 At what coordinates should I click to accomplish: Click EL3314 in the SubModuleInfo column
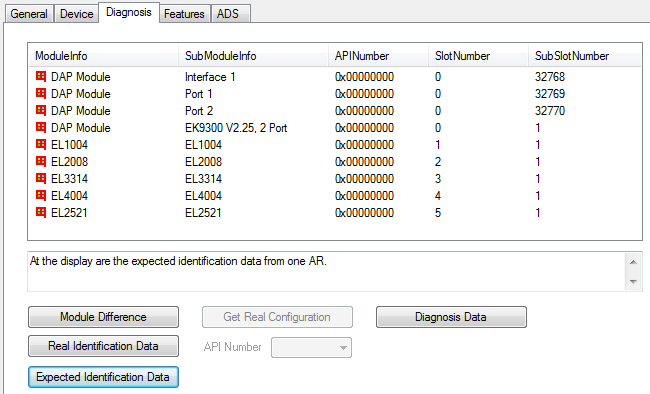click(203, 179)
